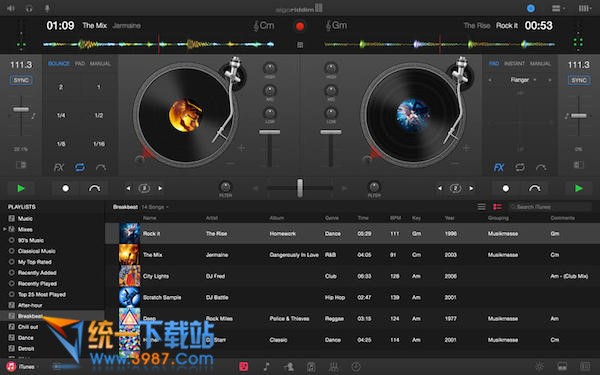Start recording with the red record button
The width and height of the screenshot is (600, 375).
click(x=300, y=26)
